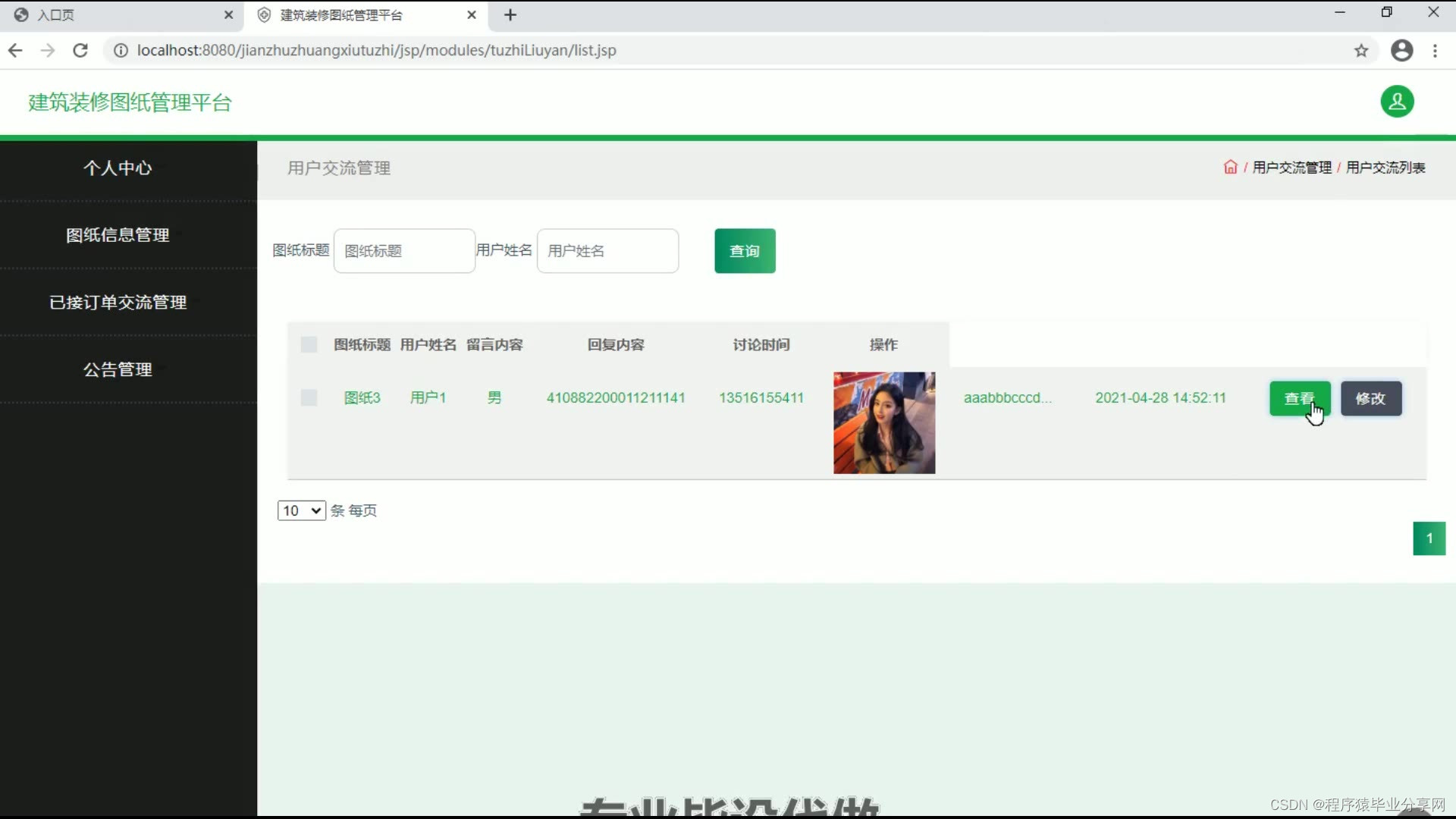The height and width of the screenshot is (819, 1456).
Task: Click the user photo thumbnail in row
Action: [884, 423]
